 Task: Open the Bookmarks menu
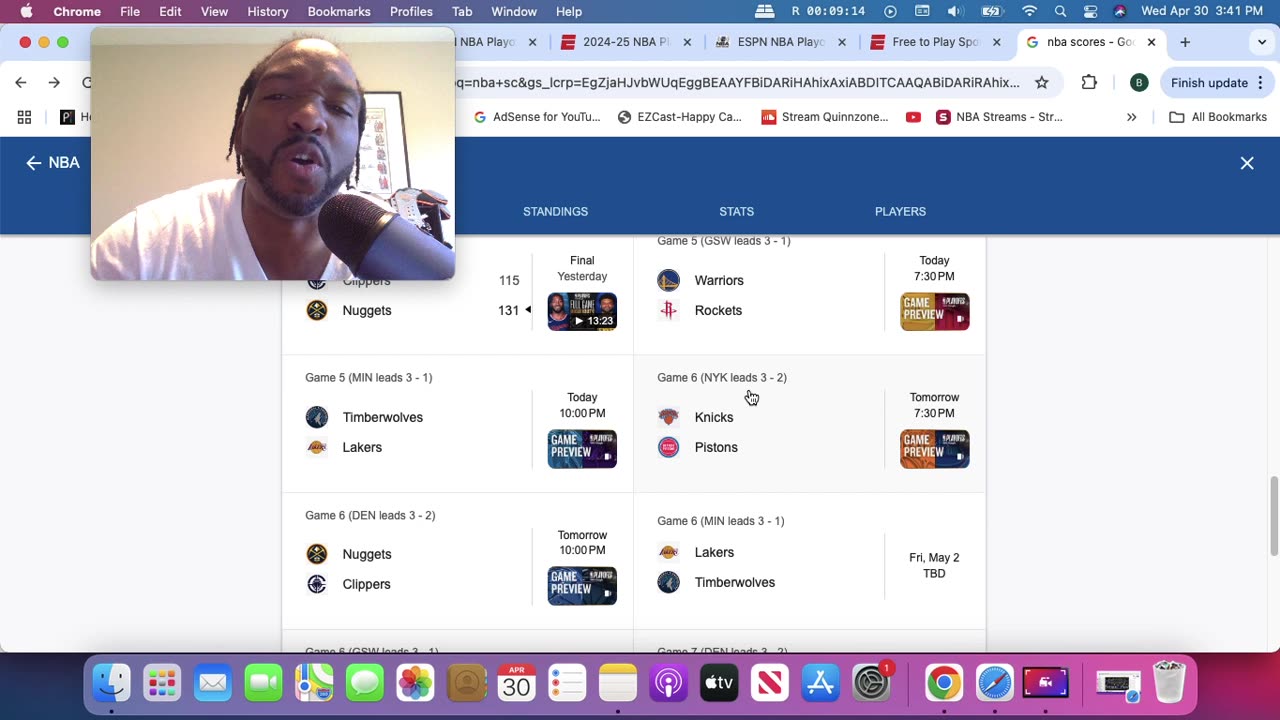[x=339, y=11]
